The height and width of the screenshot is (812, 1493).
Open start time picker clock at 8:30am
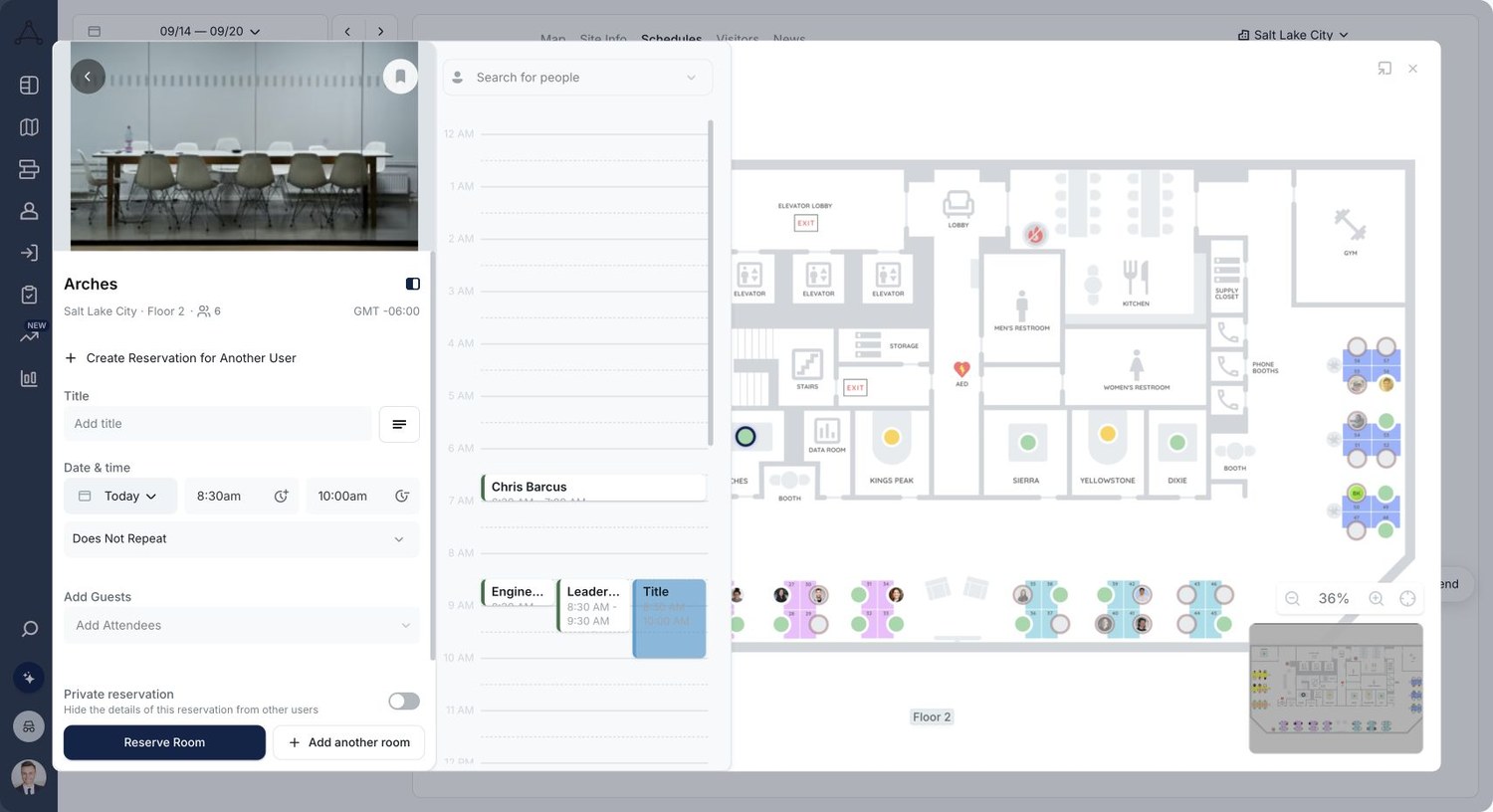(282, 496)
